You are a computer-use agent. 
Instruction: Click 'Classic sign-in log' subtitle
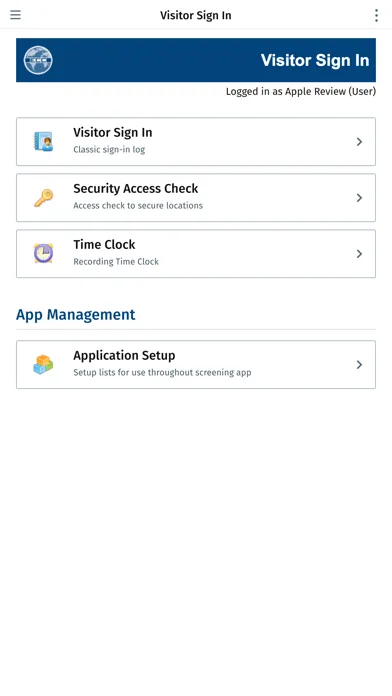click(x=109, y=150)
